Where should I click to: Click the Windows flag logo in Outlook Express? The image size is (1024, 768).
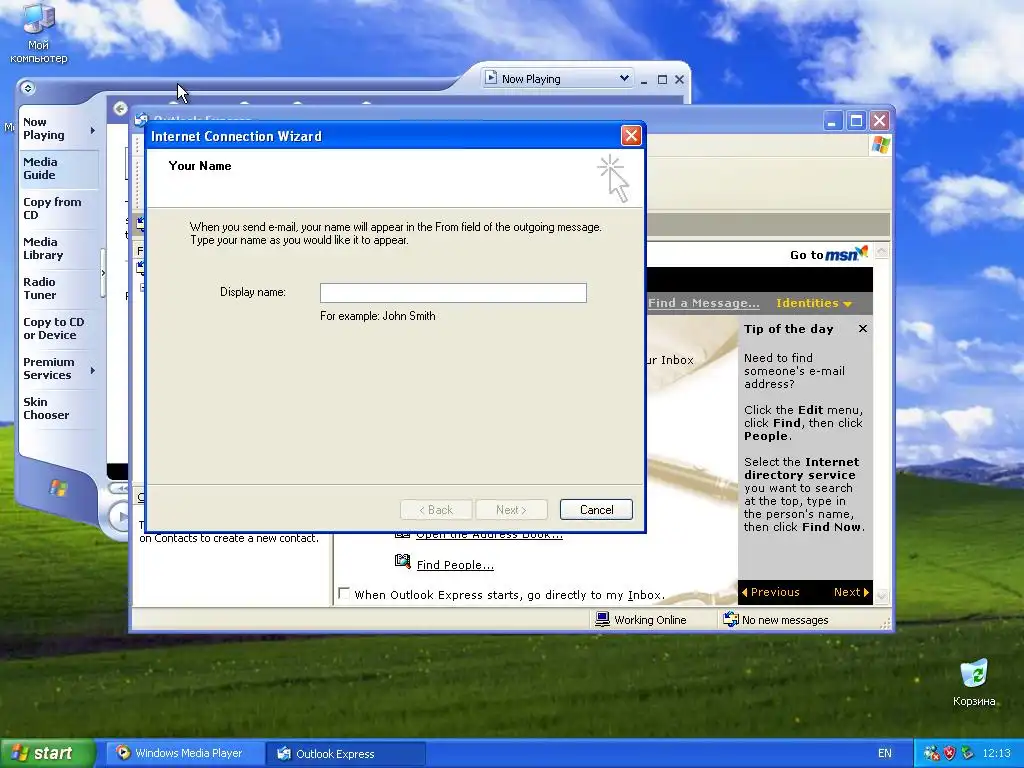point(880,145)
